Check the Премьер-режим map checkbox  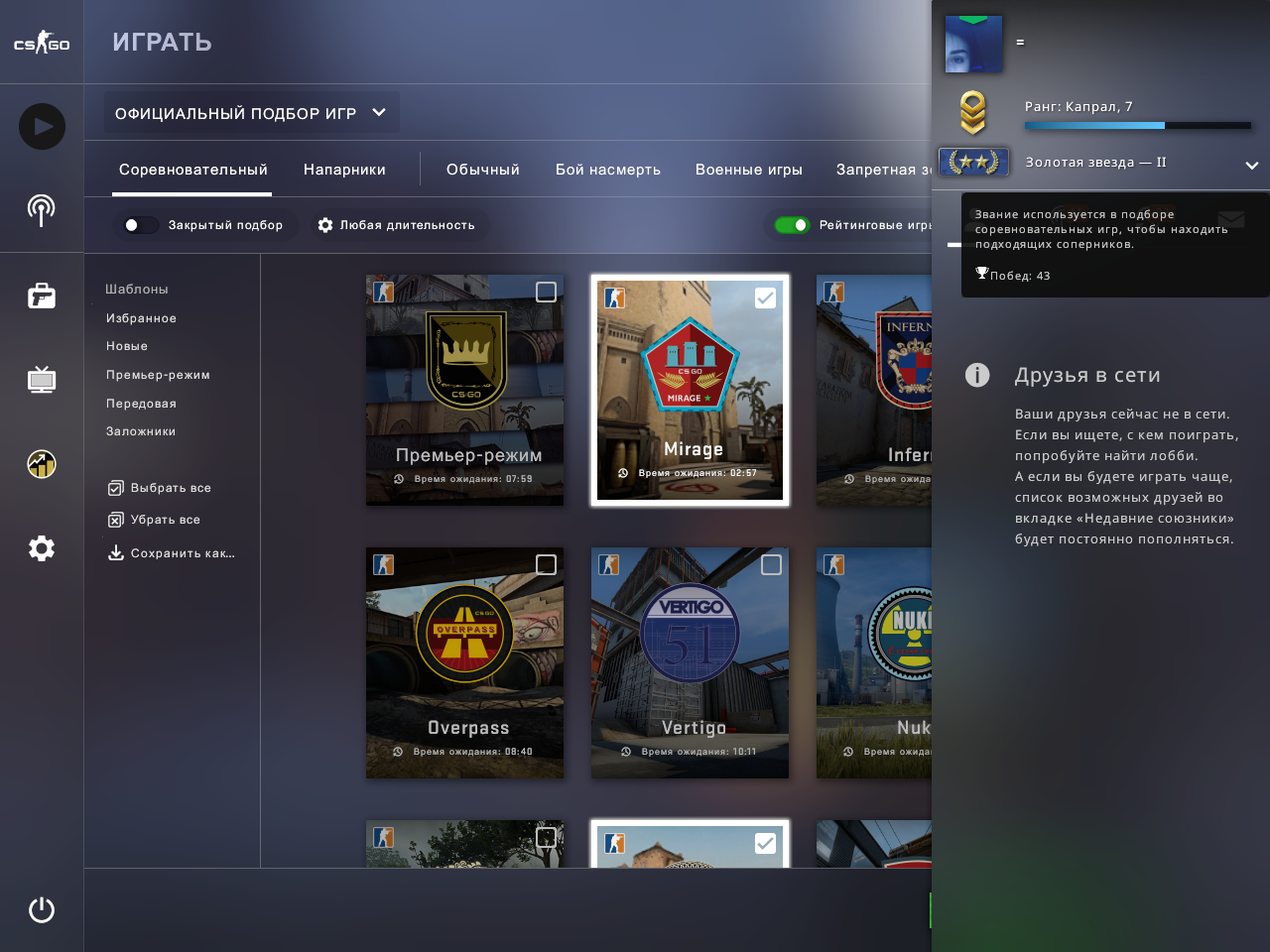[546, 292]
